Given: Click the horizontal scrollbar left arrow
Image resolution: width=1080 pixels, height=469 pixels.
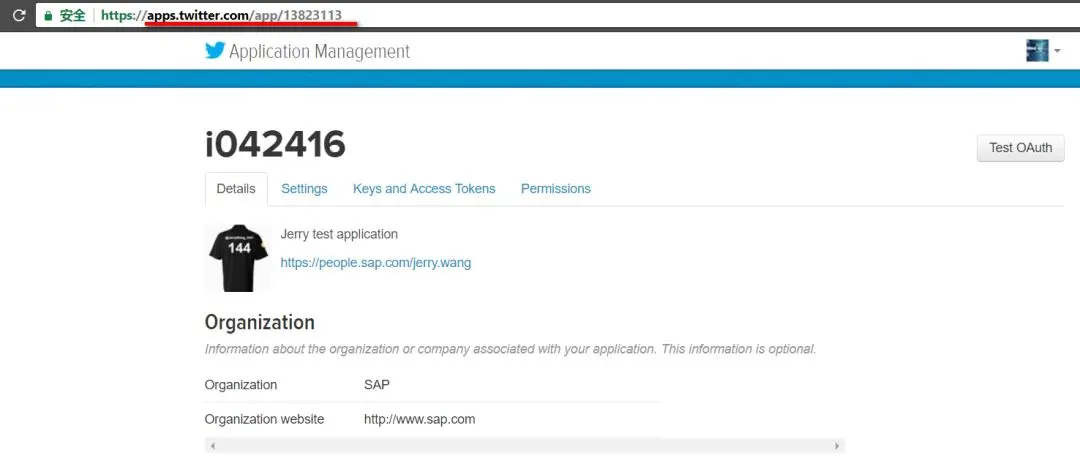Looking at the screenshot, I should 213,446.
